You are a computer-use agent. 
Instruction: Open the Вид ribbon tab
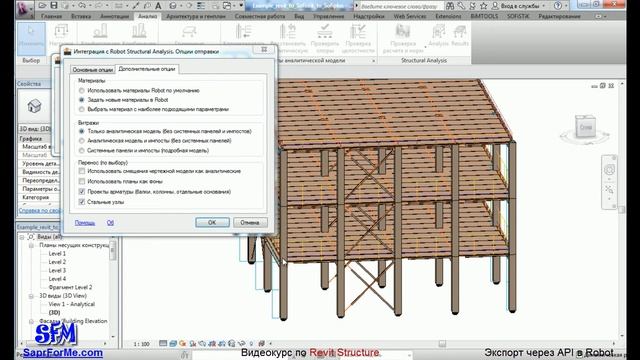click(299, 16)
